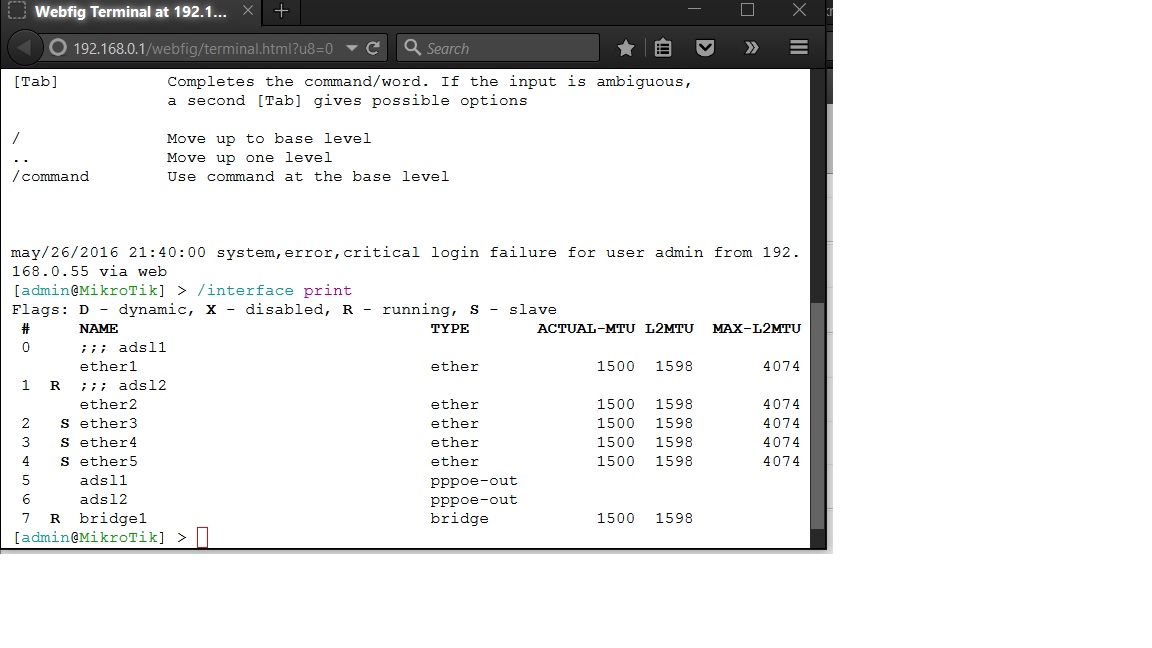Click the '/interface print' command text
This screenshot has height=648, width=1152.
[x=274, y=291]
